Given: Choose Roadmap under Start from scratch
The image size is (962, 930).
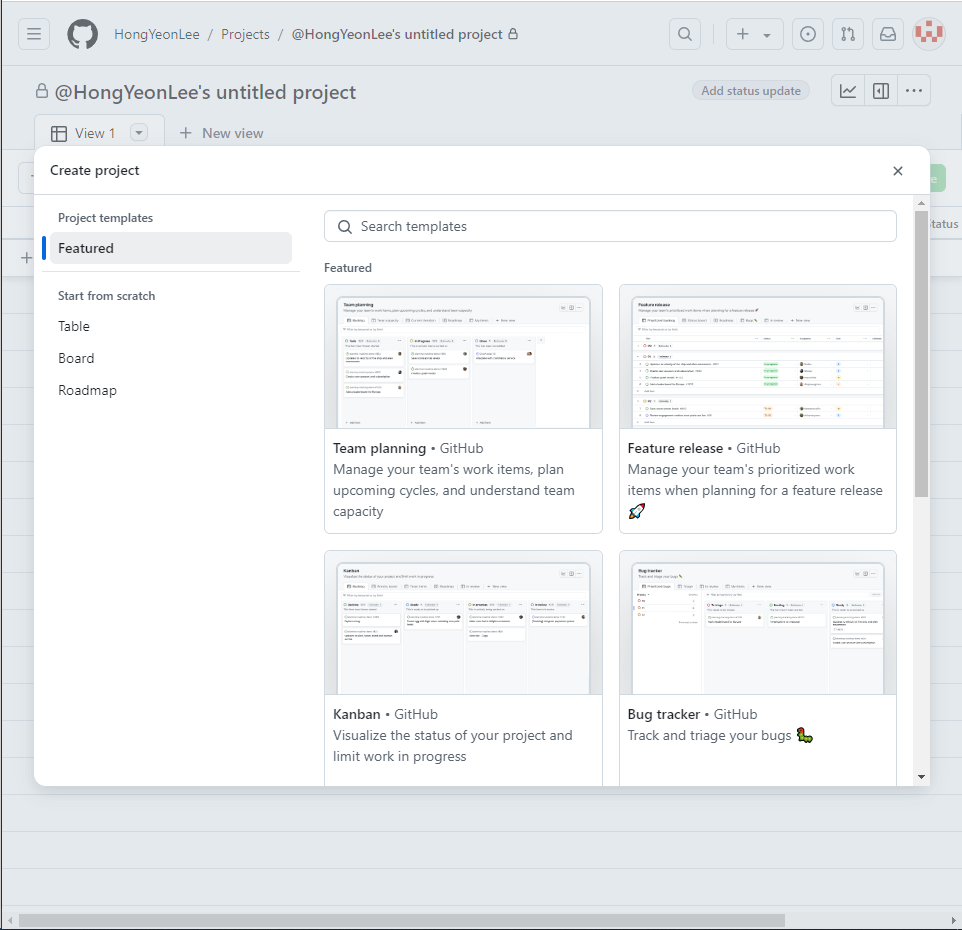Looking at the screenshot, I should tap(87, 390).
